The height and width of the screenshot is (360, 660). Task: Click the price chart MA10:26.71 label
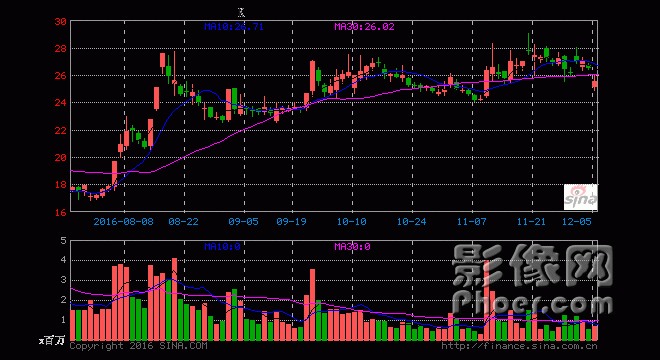pos(234,27)
